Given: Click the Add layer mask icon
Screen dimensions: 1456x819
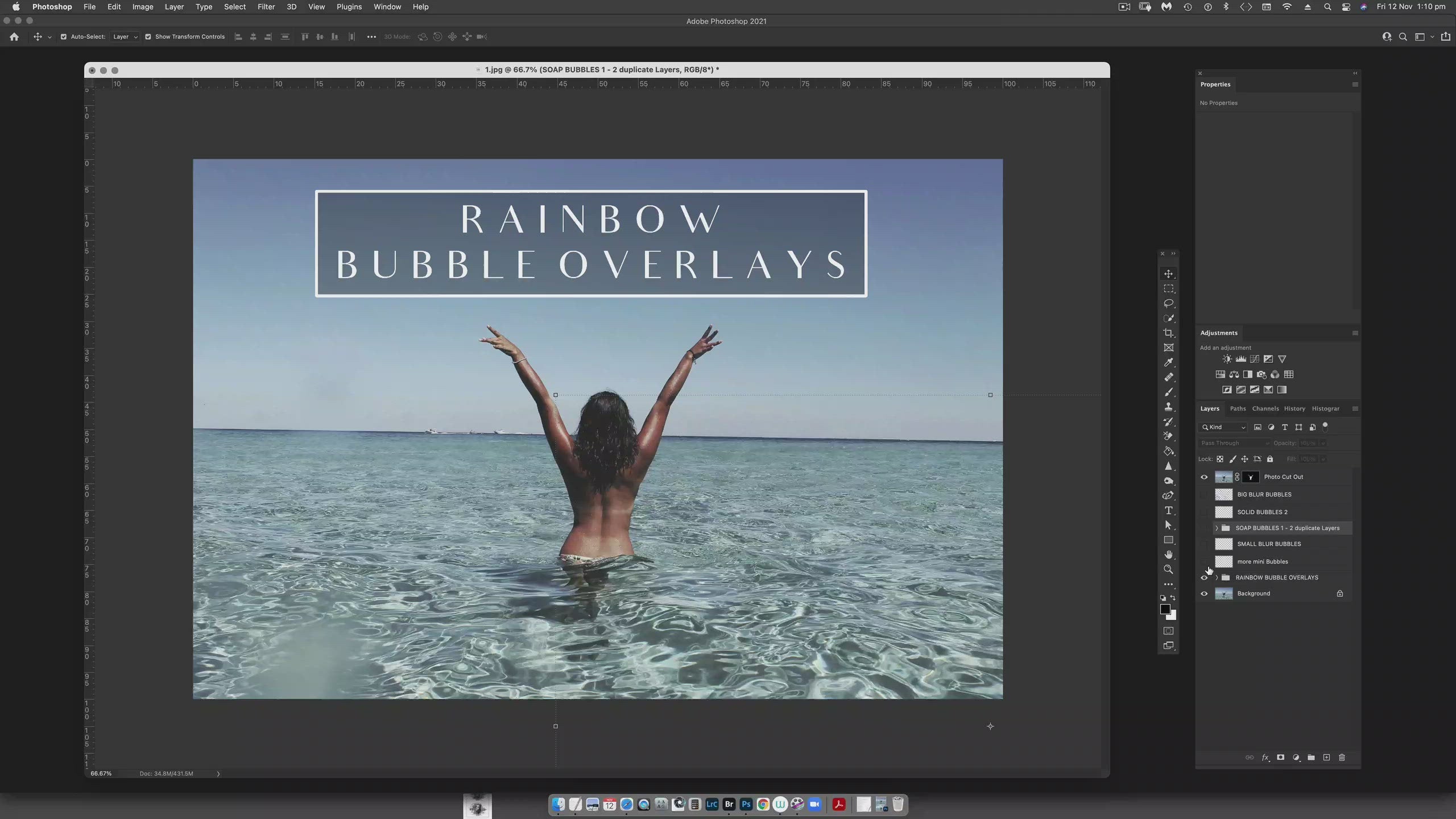Looking at the screenshot, I should tap(1280, 758).
